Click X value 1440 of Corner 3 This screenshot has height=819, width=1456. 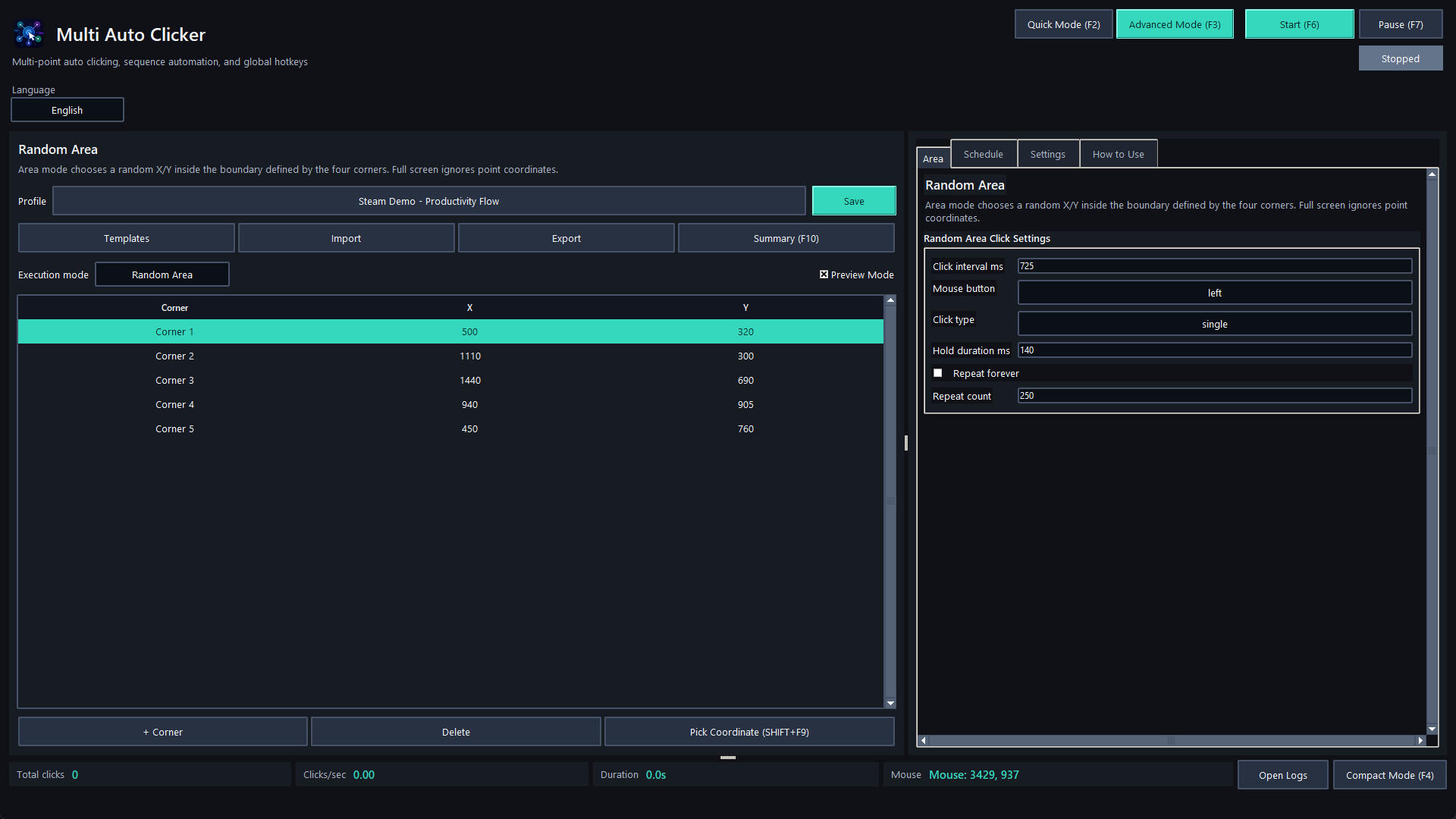470,380
